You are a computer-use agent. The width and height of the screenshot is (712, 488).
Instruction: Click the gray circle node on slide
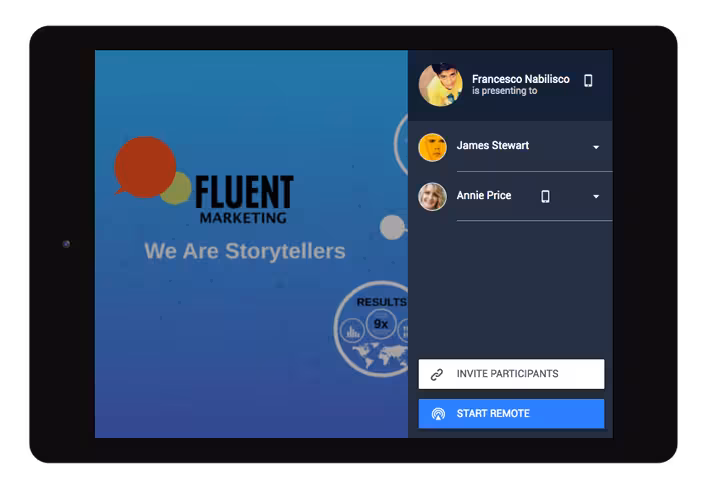point(392,227)
